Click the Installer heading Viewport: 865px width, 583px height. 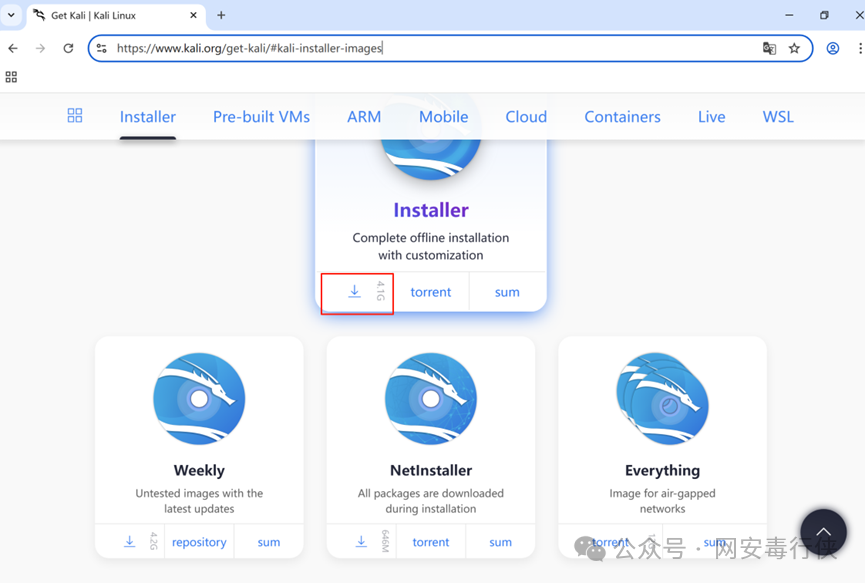[x=431, y=210]
